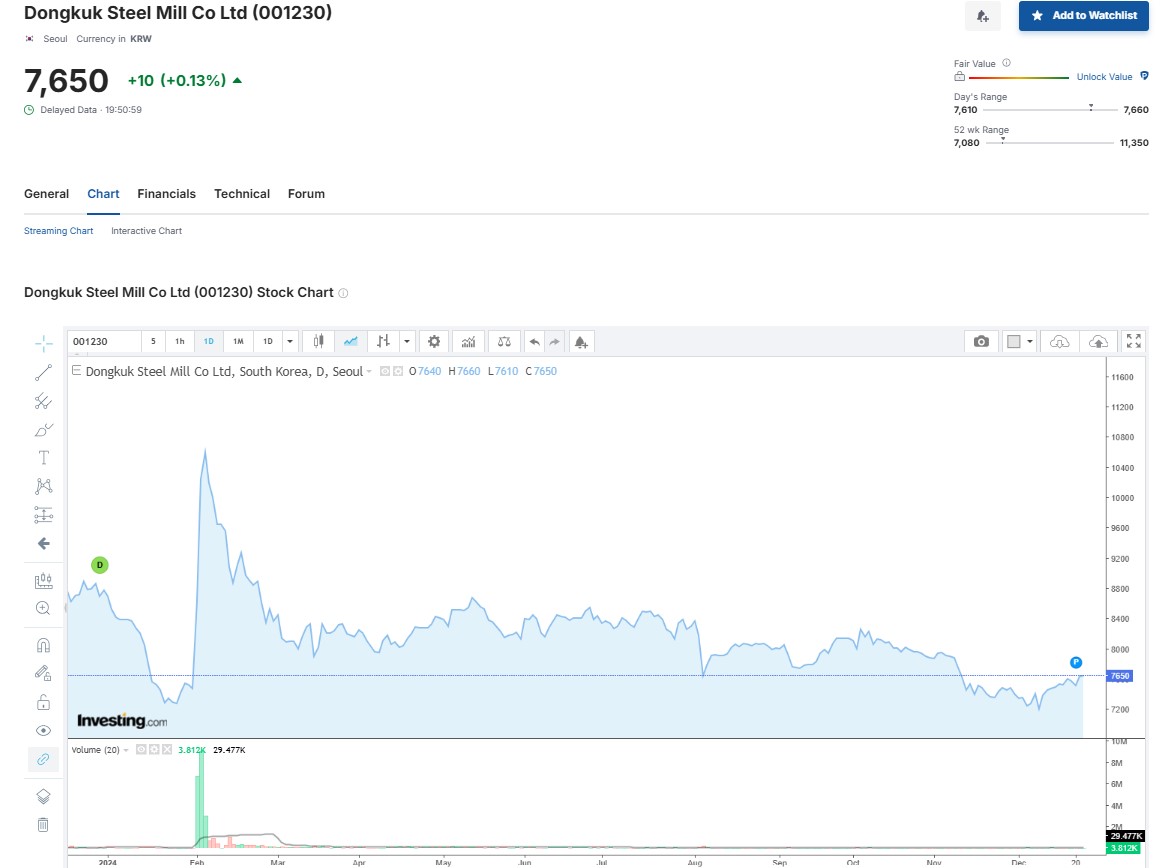Remove the Volume indicator X icon
This screenshot has height=868, width=1162.
coord(167,750)
